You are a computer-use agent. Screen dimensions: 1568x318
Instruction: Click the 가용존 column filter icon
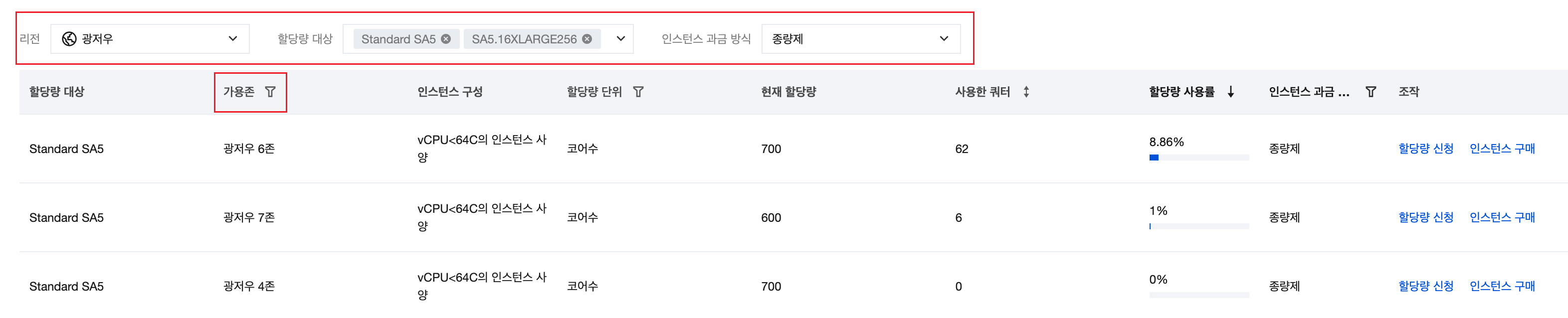coord(270,92)
